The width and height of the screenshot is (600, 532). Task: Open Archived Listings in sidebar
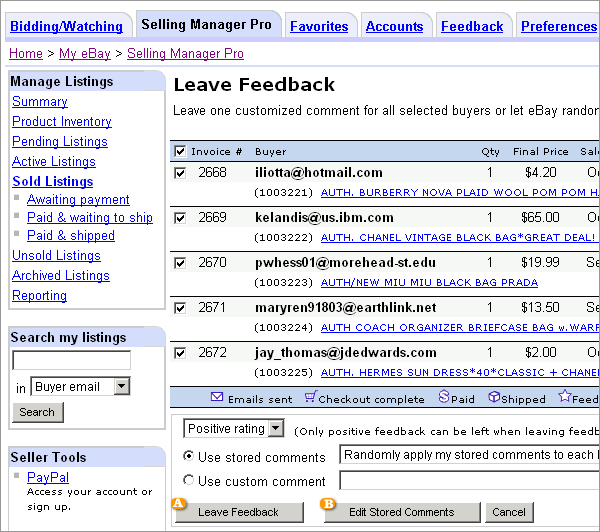point(61,276)
